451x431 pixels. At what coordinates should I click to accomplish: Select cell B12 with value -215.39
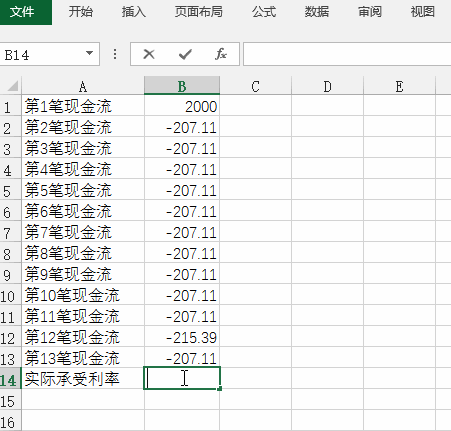tap(182, 337)
